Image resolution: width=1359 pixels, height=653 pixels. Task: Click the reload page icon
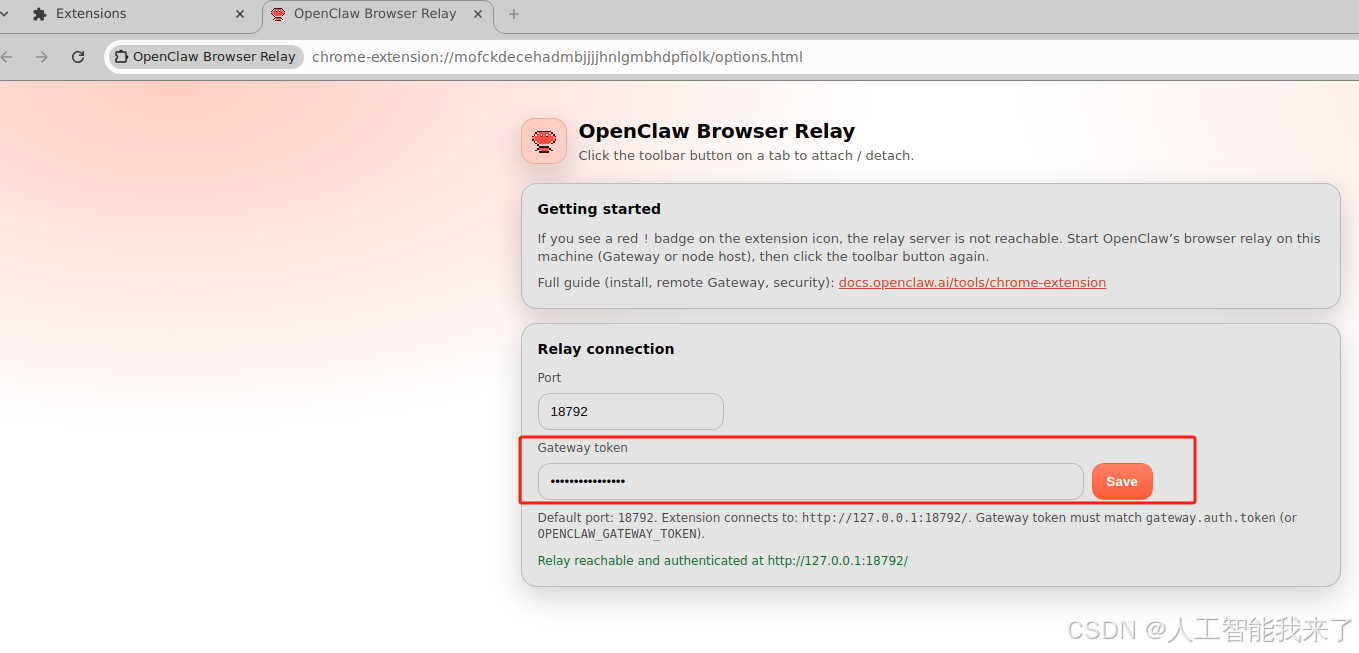click(78, 57)
